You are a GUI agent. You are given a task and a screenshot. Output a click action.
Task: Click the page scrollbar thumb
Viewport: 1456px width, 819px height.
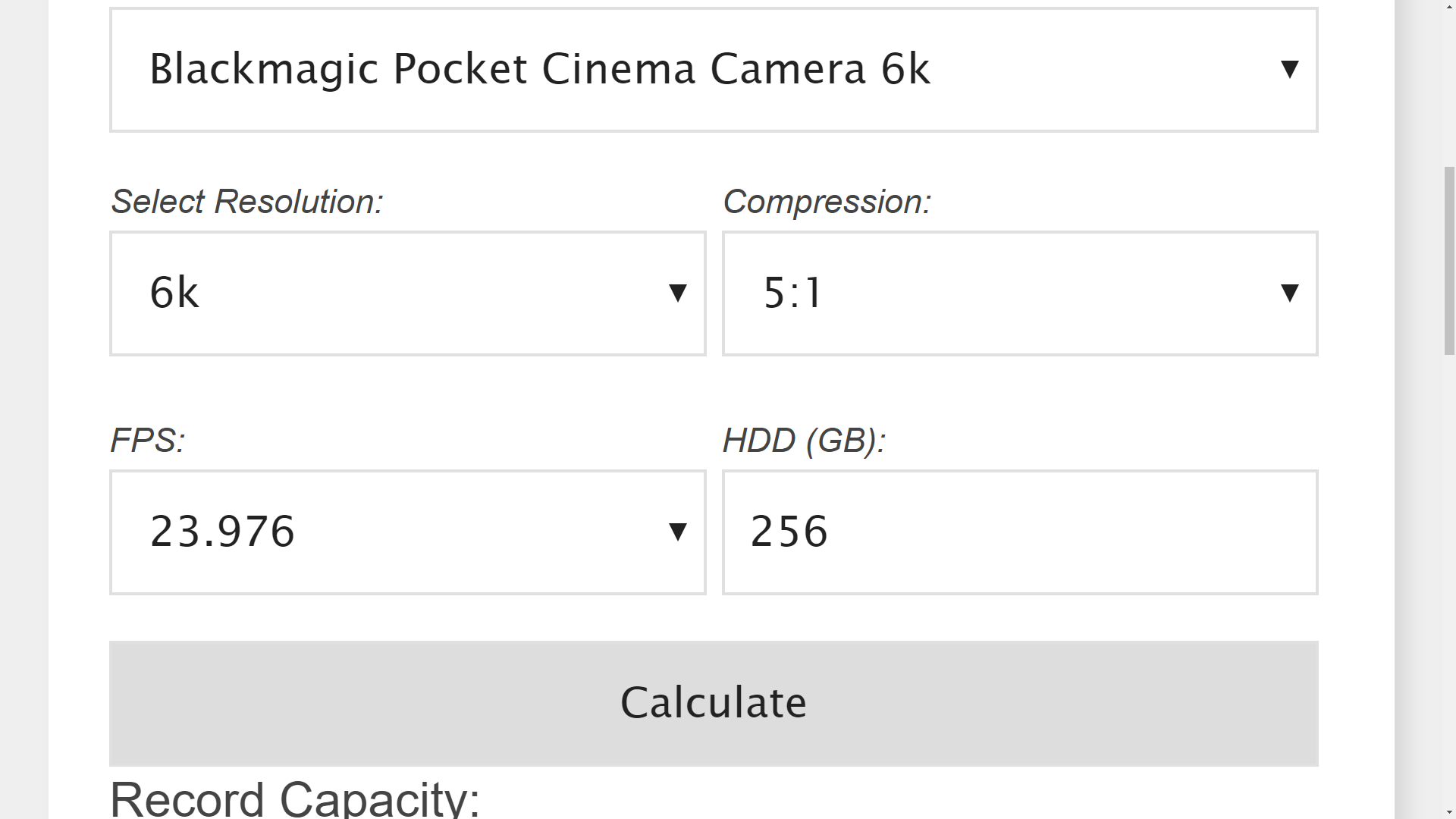[x=1449, y=260]
